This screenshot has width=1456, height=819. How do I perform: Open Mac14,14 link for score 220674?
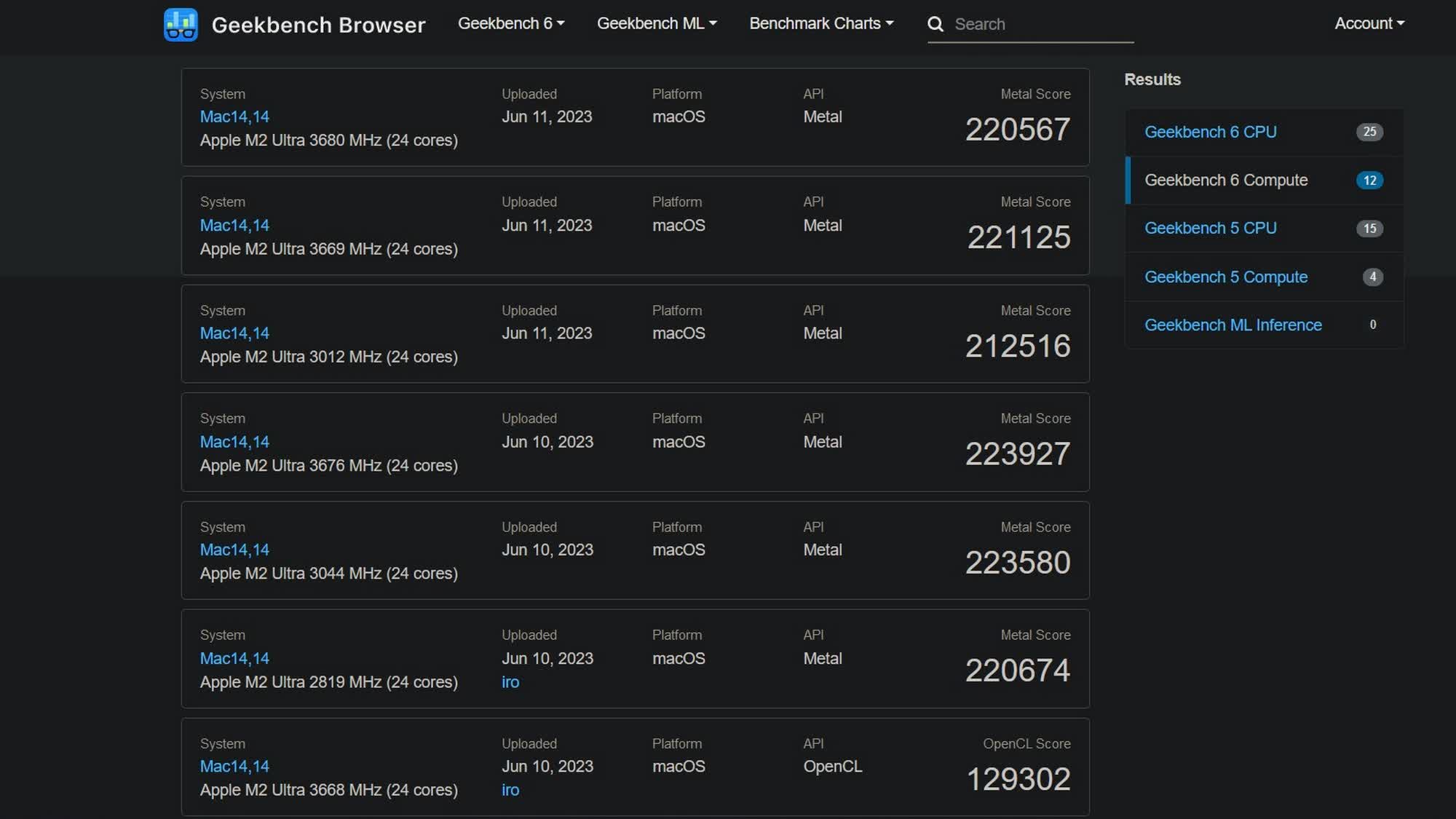(234, 658)
